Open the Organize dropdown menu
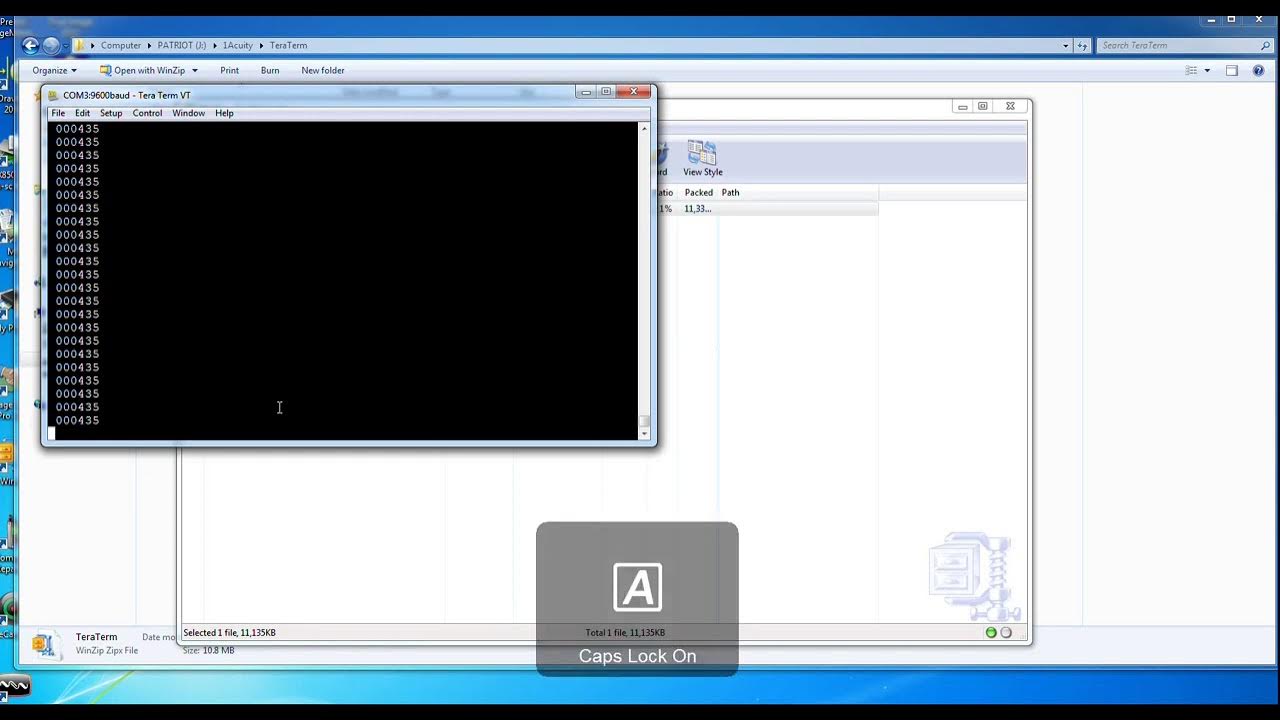This screenshot has height=720, width=1280. coord(54,70)
